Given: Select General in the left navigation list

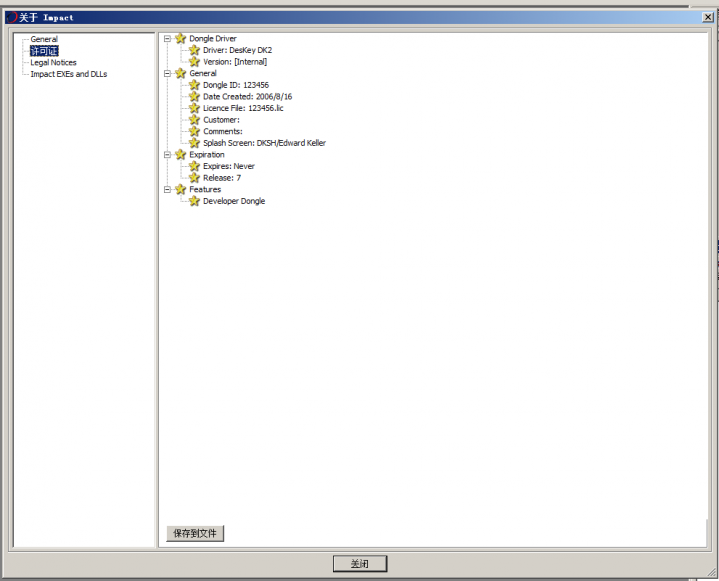Looking at the screenshot, I should click(x=44, y=39).
